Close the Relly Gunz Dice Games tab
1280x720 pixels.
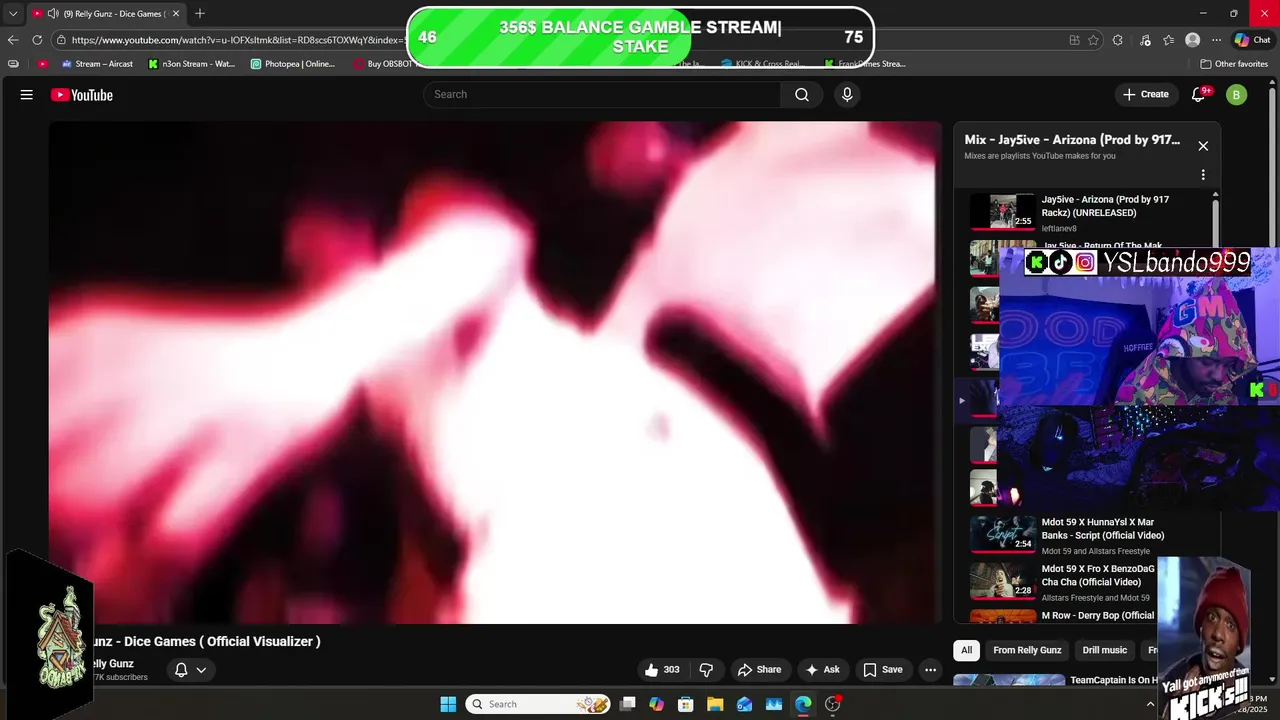(176, 14)
